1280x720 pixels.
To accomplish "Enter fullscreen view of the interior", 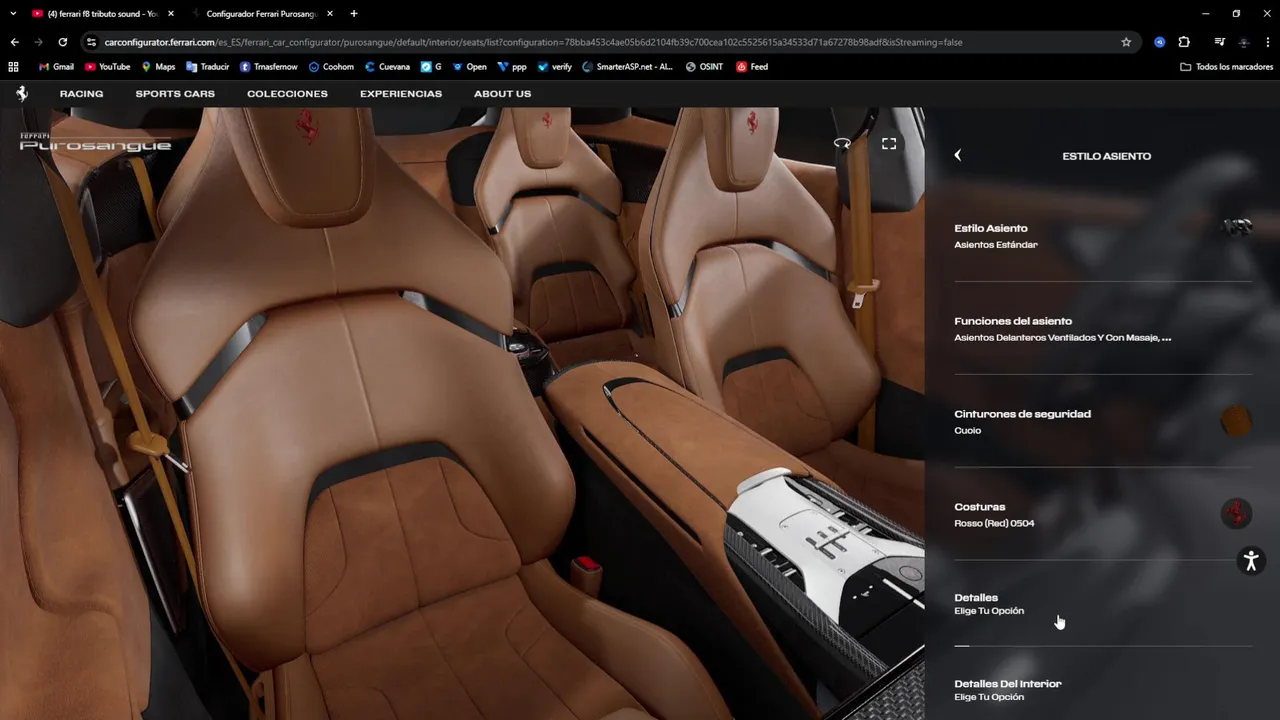I will [x=889, y=143].
